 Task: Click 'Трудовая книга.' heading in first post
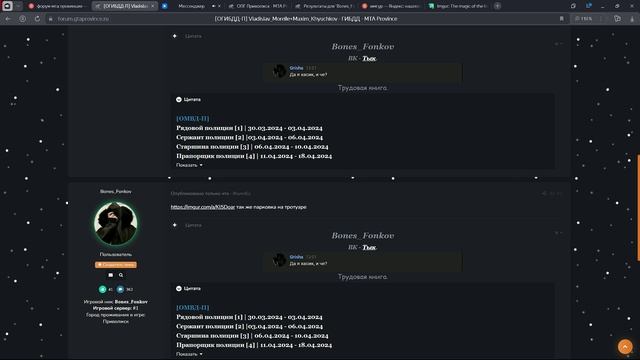362,88
